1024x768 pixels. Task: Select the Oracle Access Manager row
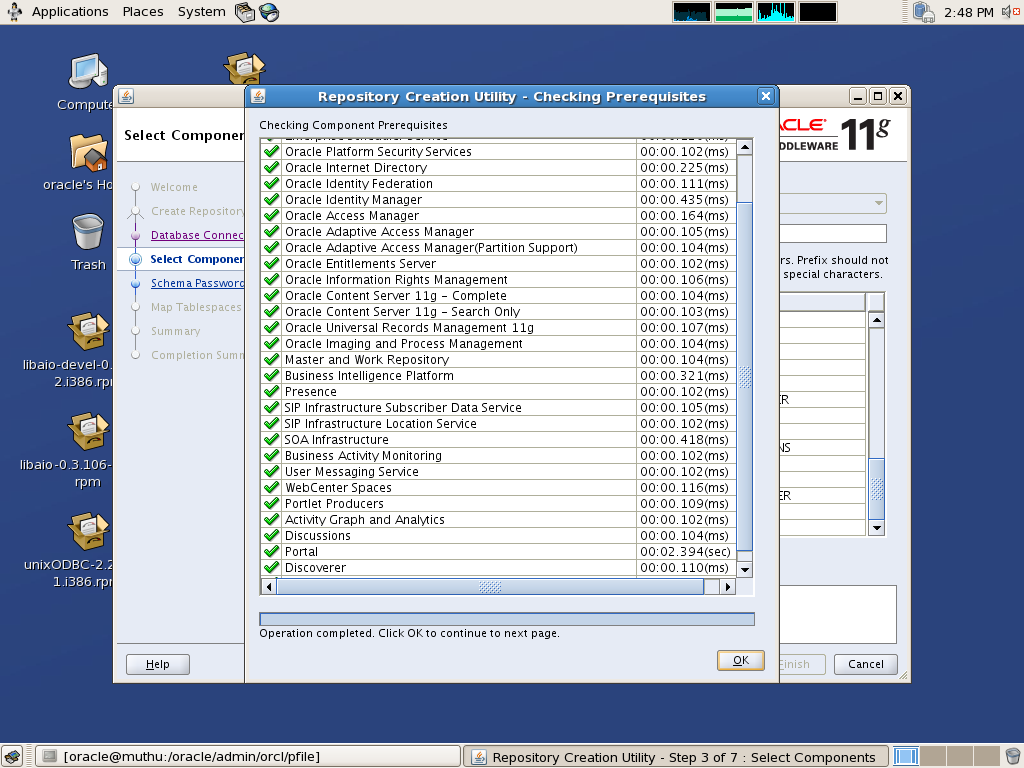[498, 216]
